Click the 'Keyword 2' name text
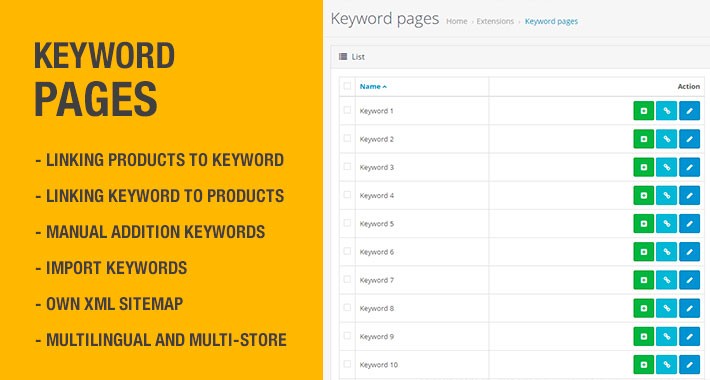 [377, 139]
